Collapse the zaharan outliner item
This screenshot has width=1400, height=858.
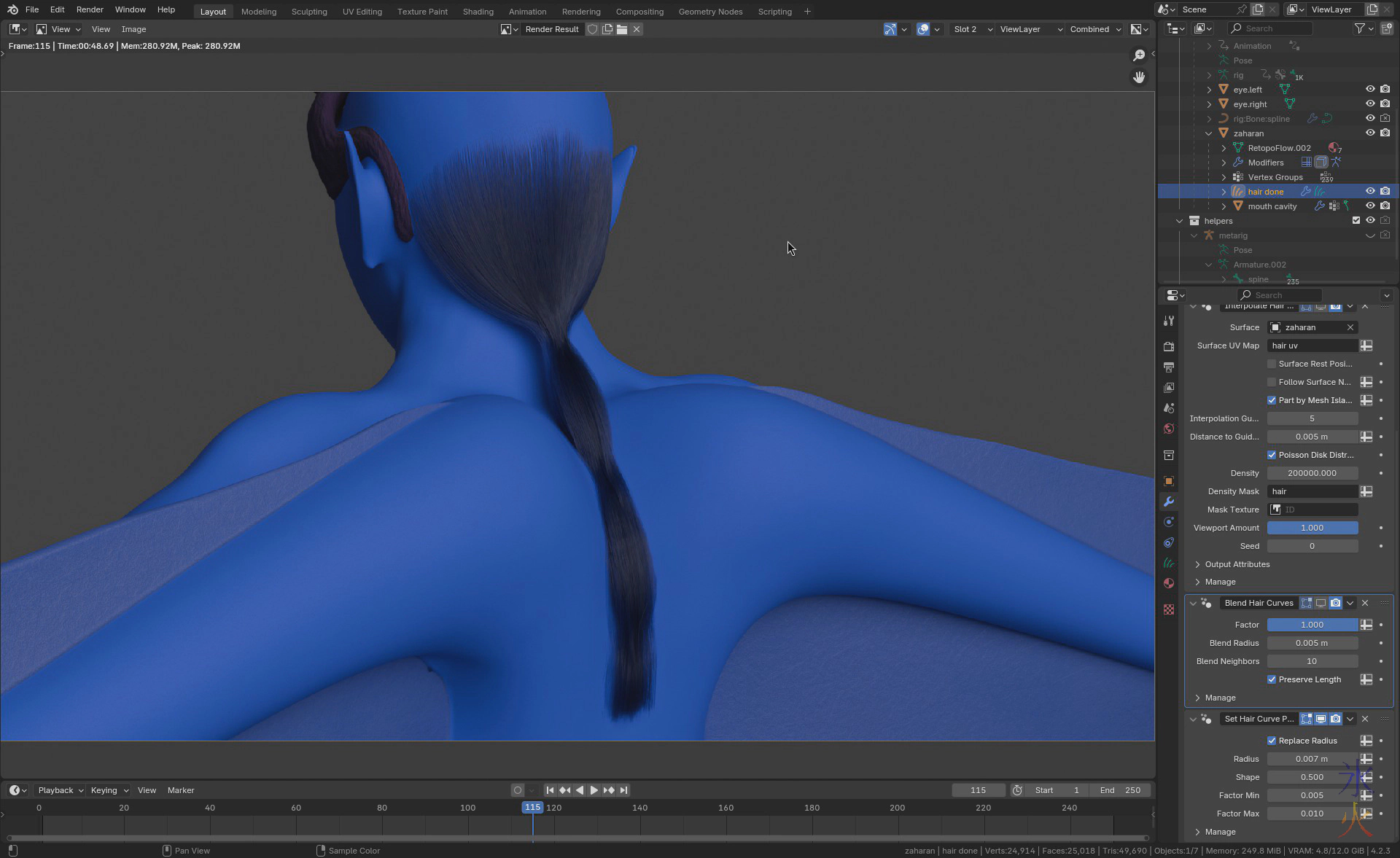coord(1209,133)
